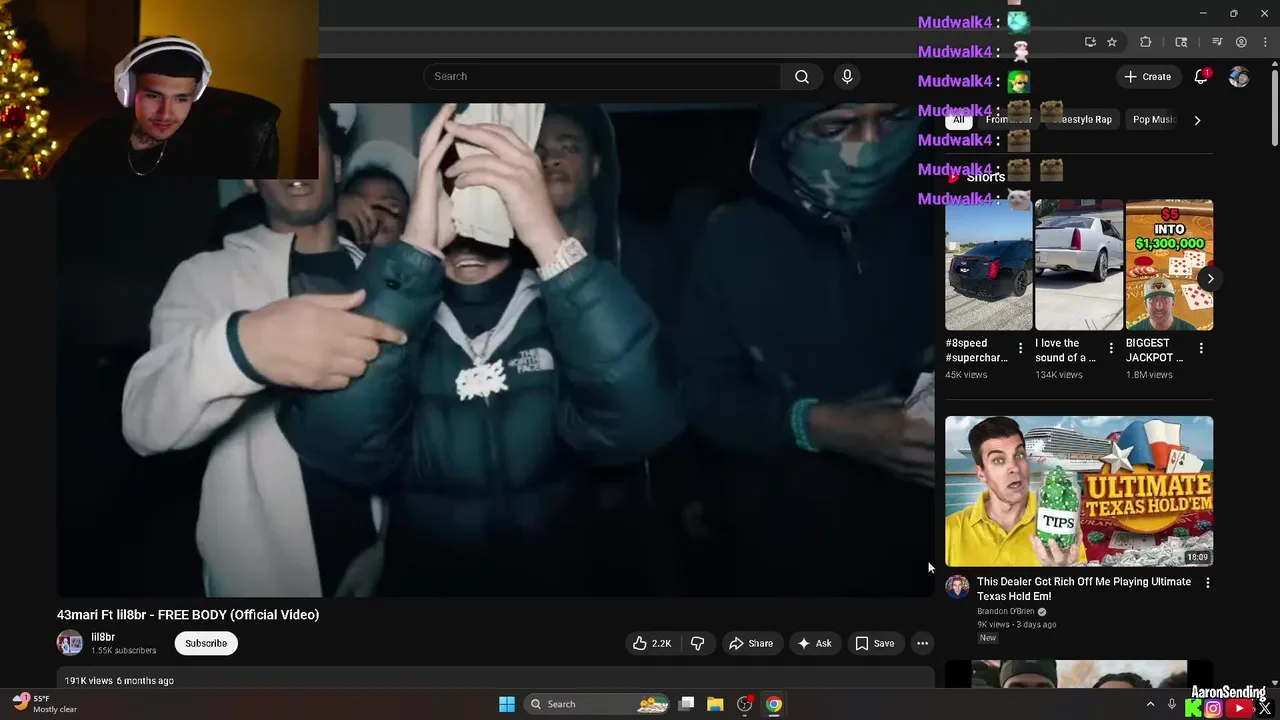Like the FREE BODY video
The height and width of the screenshot is (720, 1280).
point(651,643)
